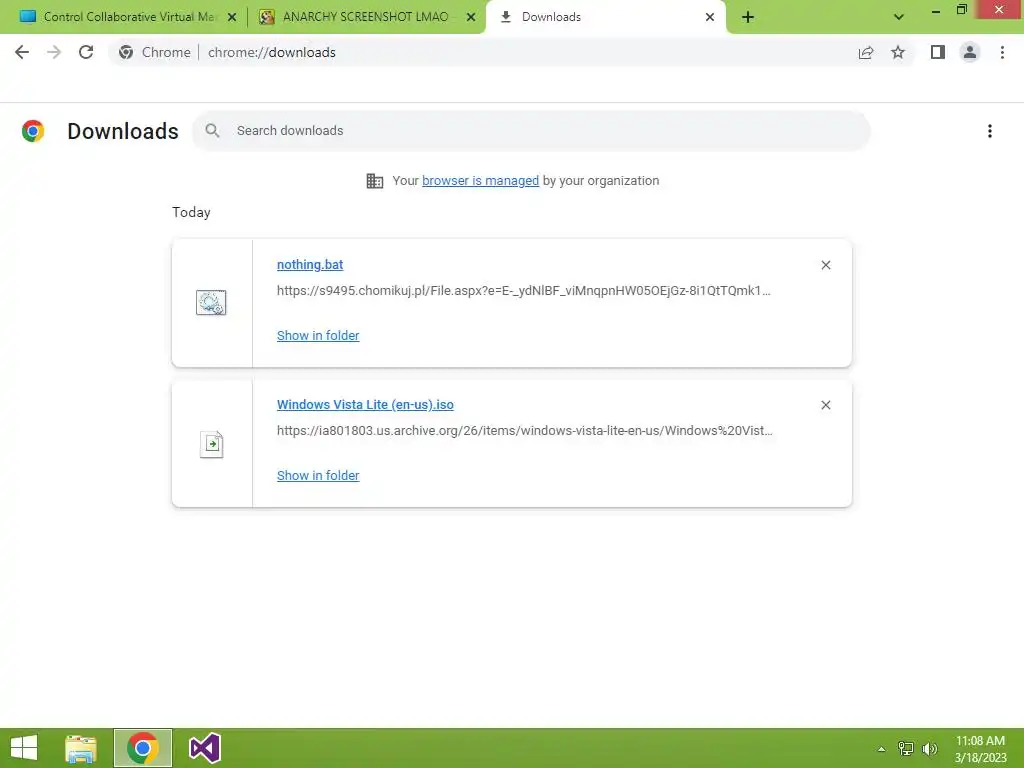Click the Windows Vista iso file icon
Viewport: 1024px width, 768px height.
coord(212,445)
